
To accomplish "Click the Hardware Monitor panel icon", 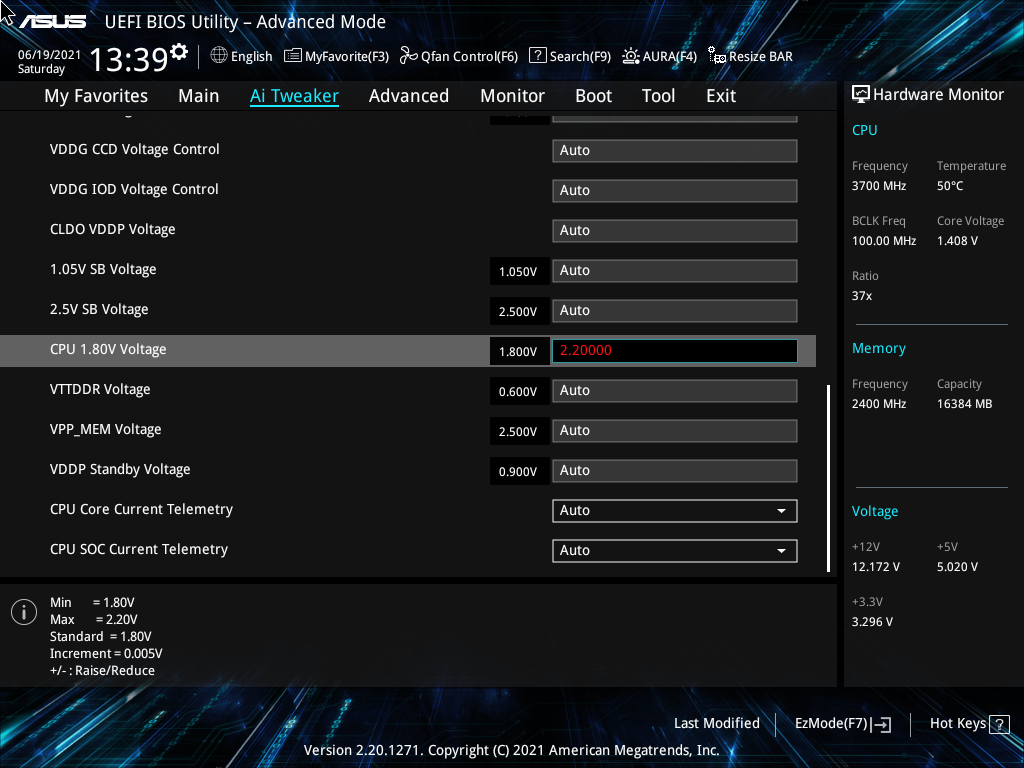I will point(862,93).
